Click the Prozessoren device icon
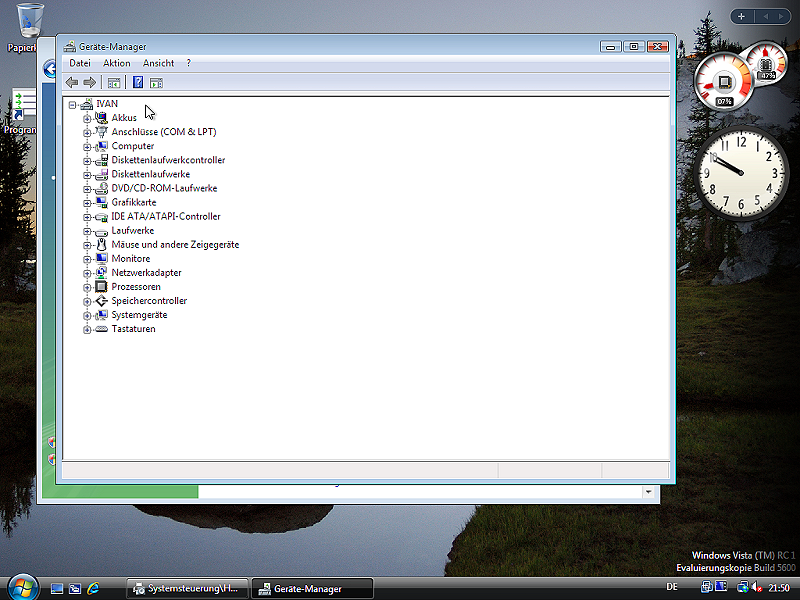This screenshot has height=600, width=800. (101, 287)
